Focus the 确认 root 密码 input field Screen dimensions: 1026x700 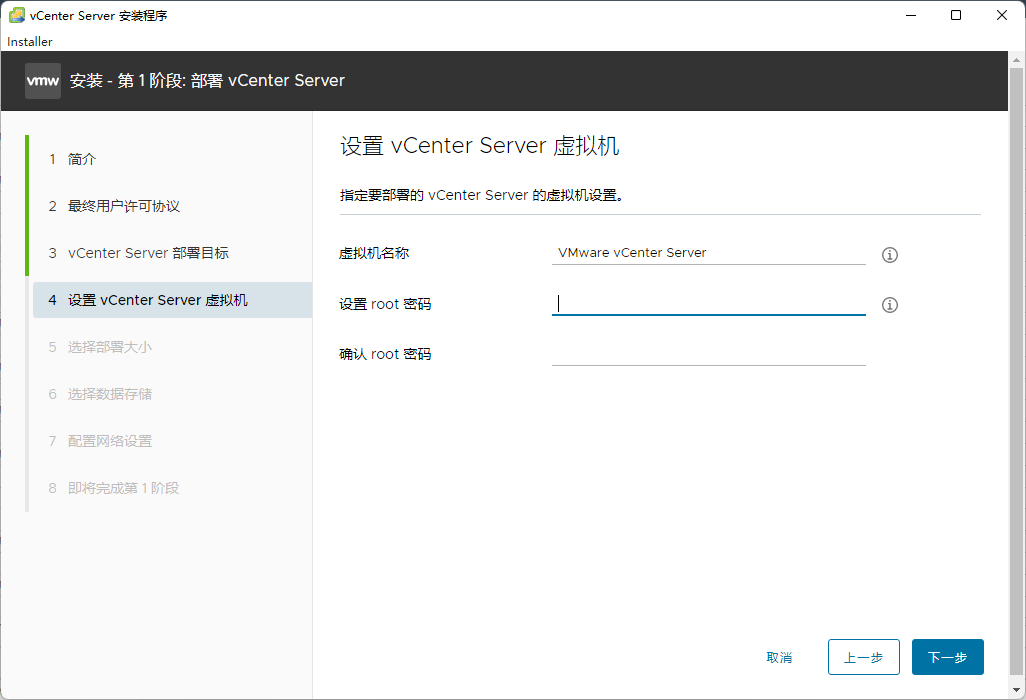tap(709, 354)
